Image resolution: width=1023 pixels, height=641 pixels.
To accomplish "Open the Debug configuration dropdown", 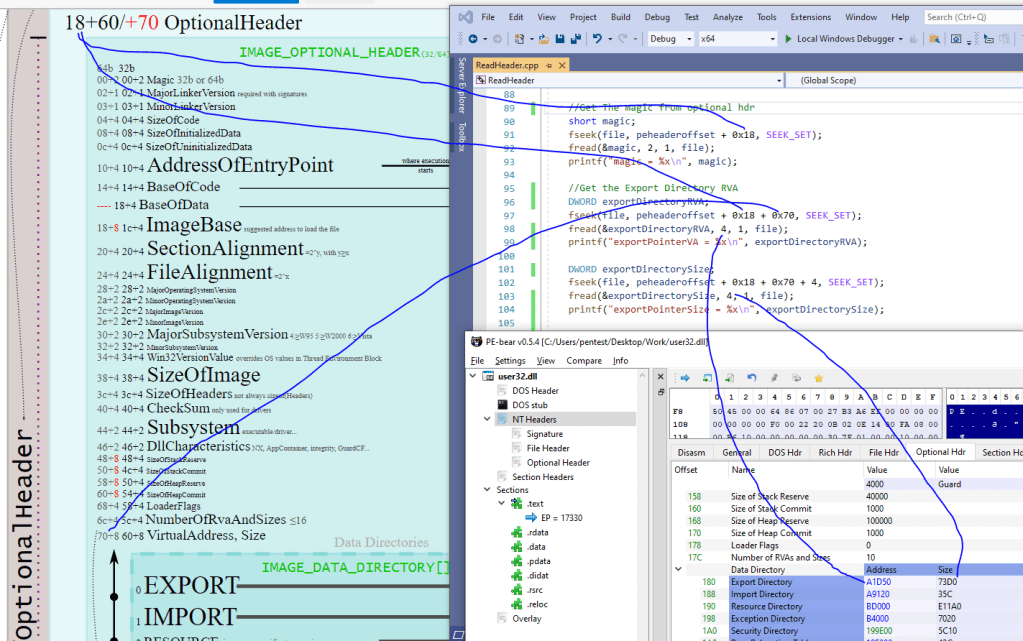I will click(x=670, y=39).
